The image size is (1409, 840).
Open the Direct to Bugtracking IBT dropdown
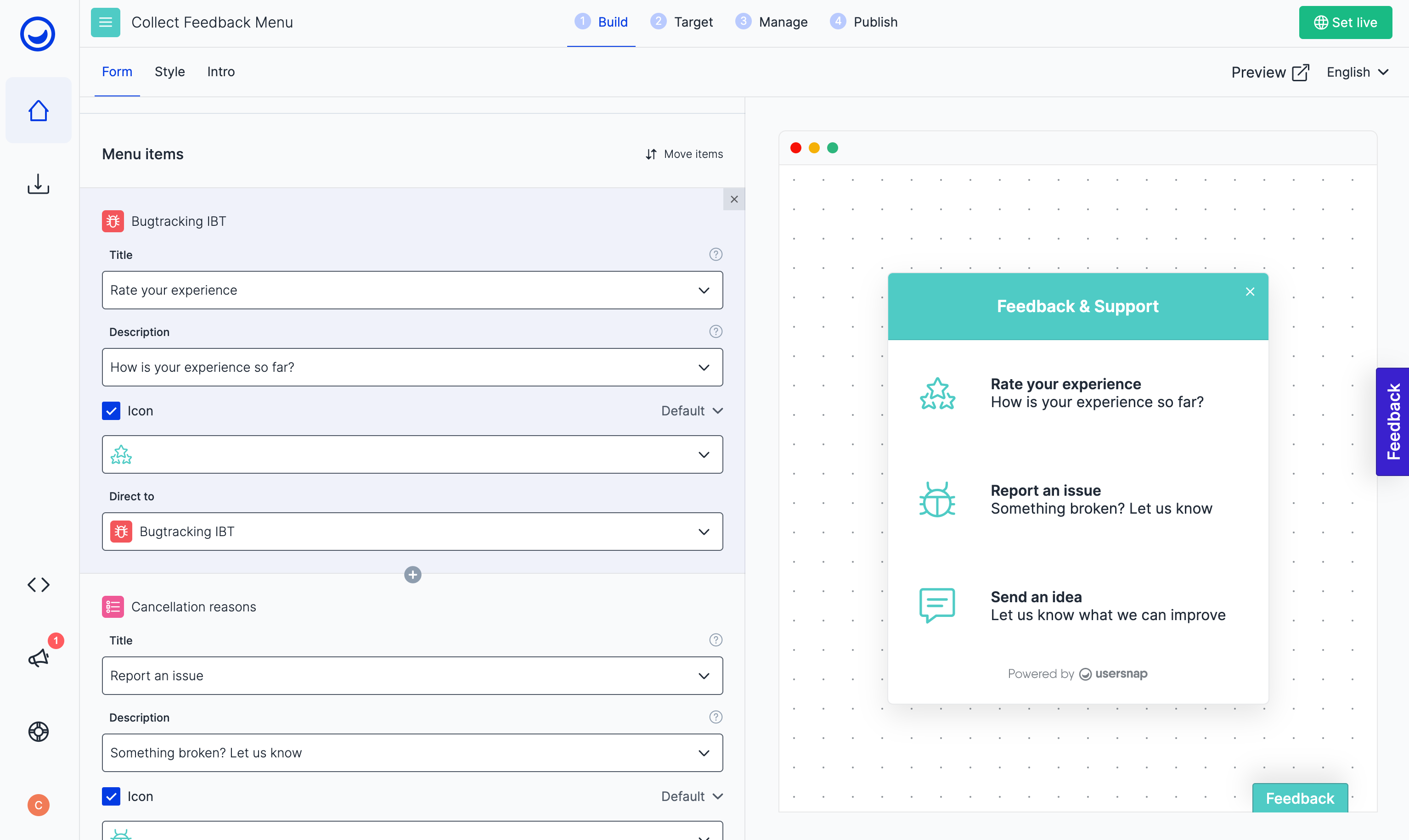pos(411,531)
